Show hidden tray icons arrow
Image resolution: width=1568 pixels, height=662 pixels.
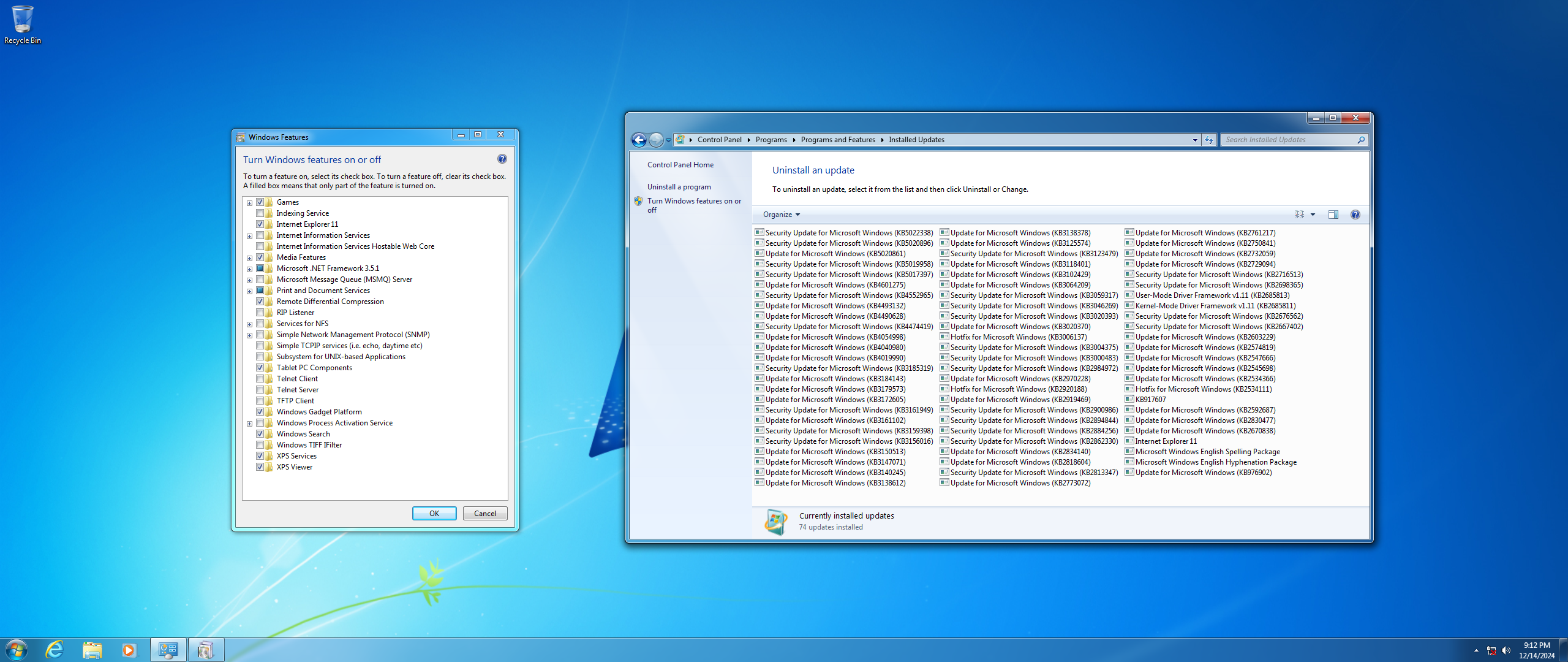pyautogui.click(x=1476, y=650)
